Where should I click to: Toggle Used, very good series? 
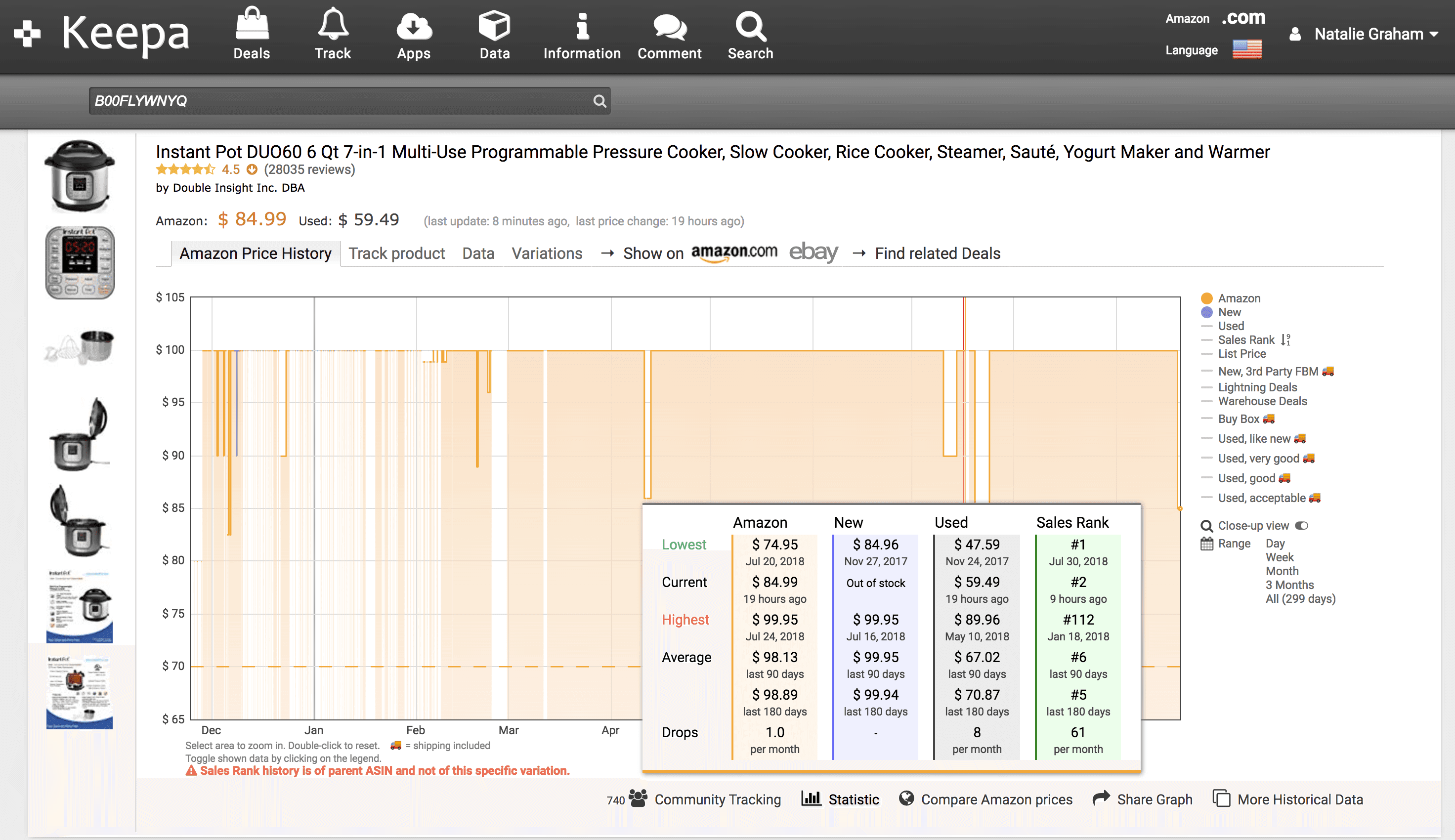(x=1258, y=458)
